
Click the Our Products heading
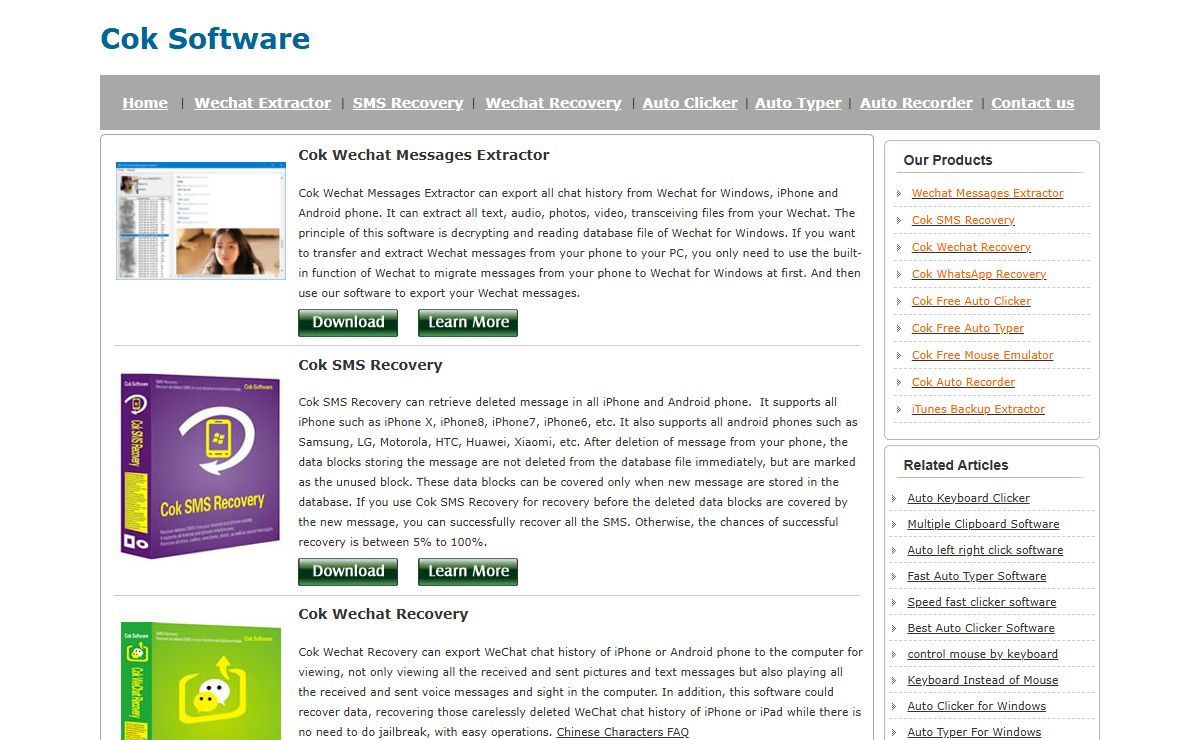pyautogui.click(x=948, y=160)
